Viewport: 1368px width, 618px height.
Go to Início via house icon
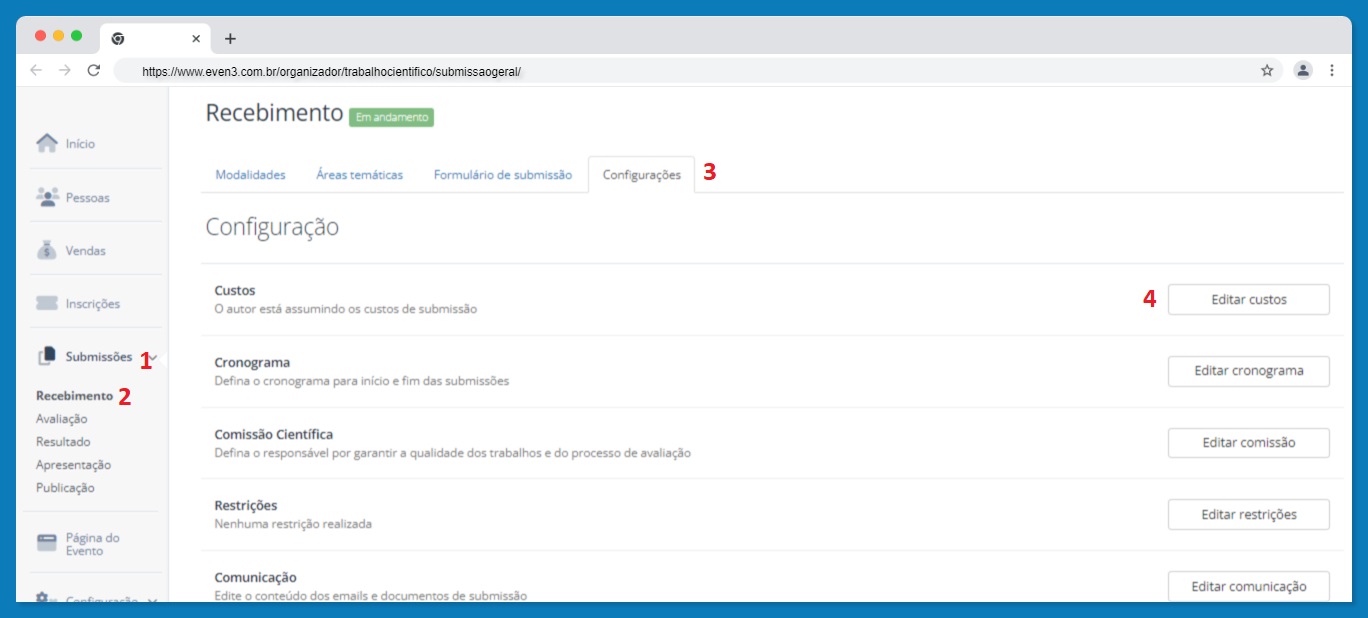coord(47,143)
